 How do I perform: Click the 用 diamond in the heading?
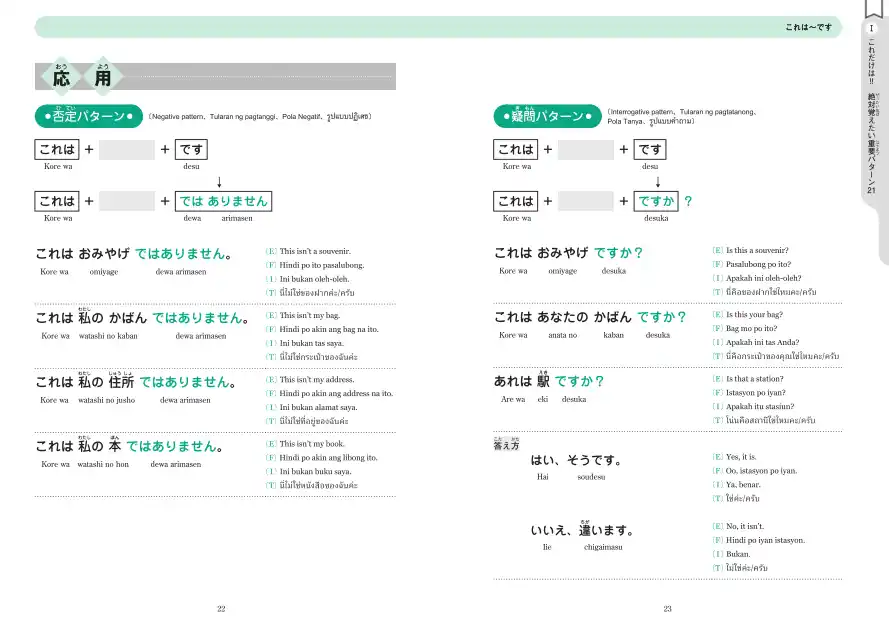click(x=103, y=77)
